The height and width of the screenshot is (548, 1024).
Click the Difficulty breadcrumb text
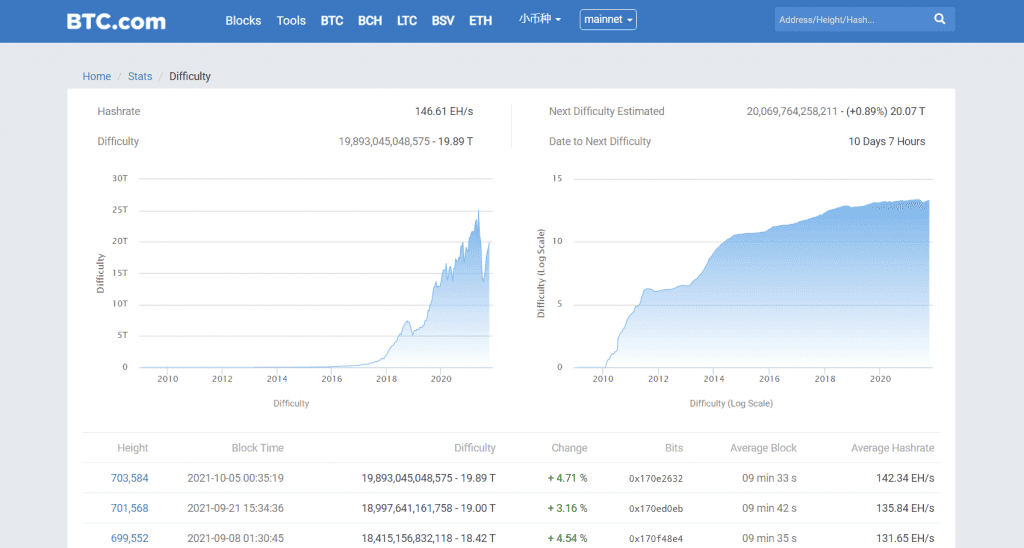(x=190, y=76)
